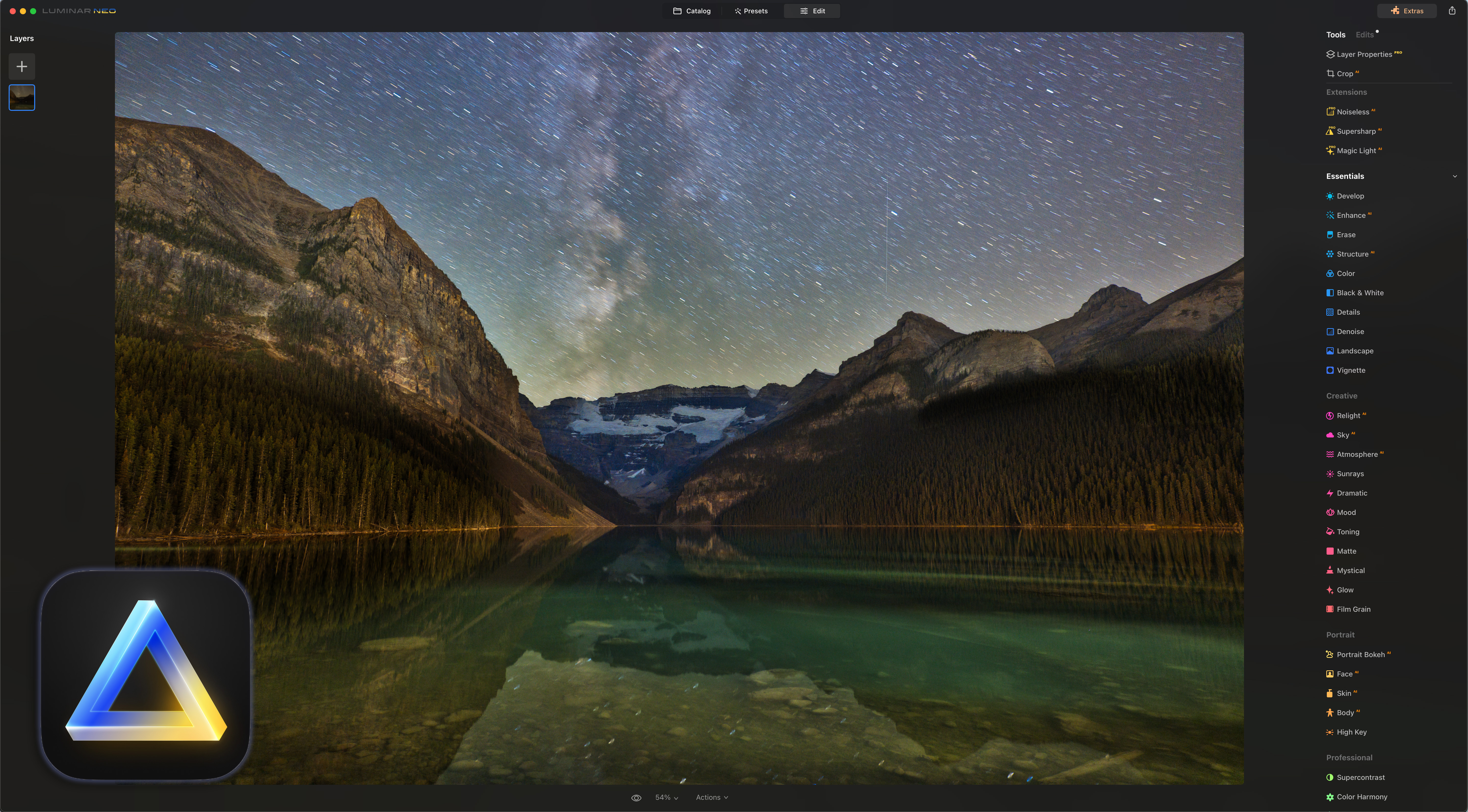Add a new layer with plus button
Image resolution: width=1468 pixels, height=812 pixels.
click(22, 67)
